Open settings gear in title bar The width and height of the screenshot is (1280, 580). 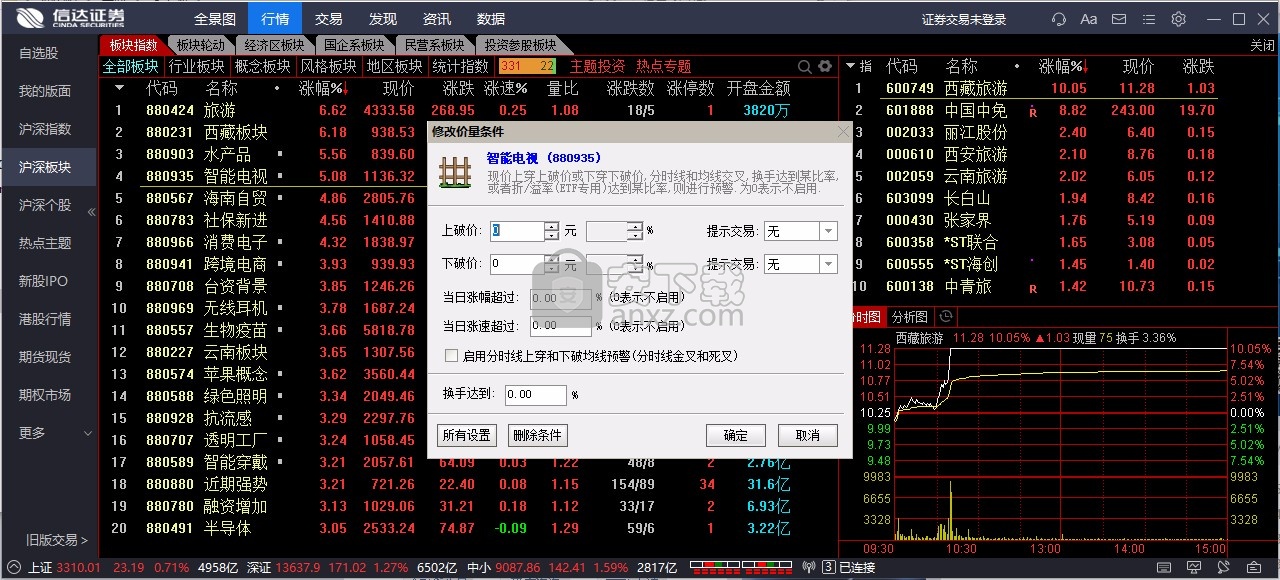pos(1178,19)
